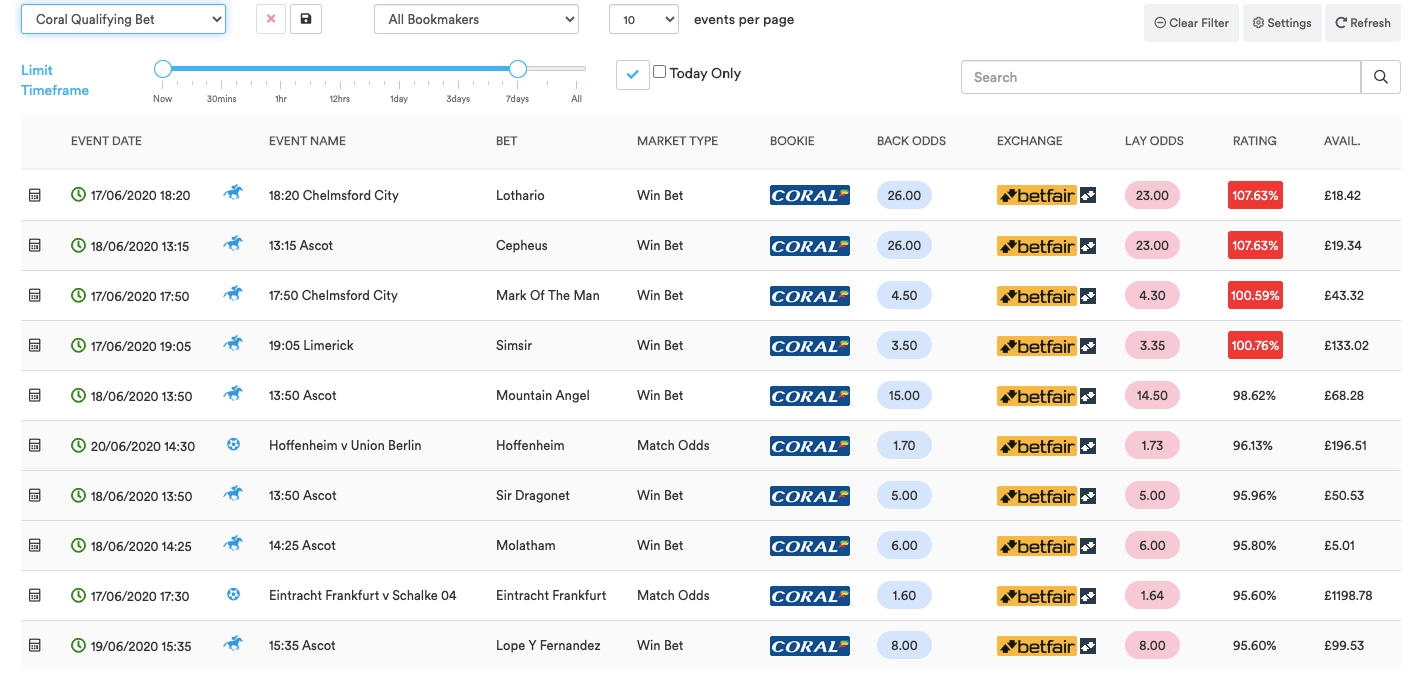Expand the All Bookmakers dropdown
Viewport: 1418px width, 681px height.
tap(476, 19)
